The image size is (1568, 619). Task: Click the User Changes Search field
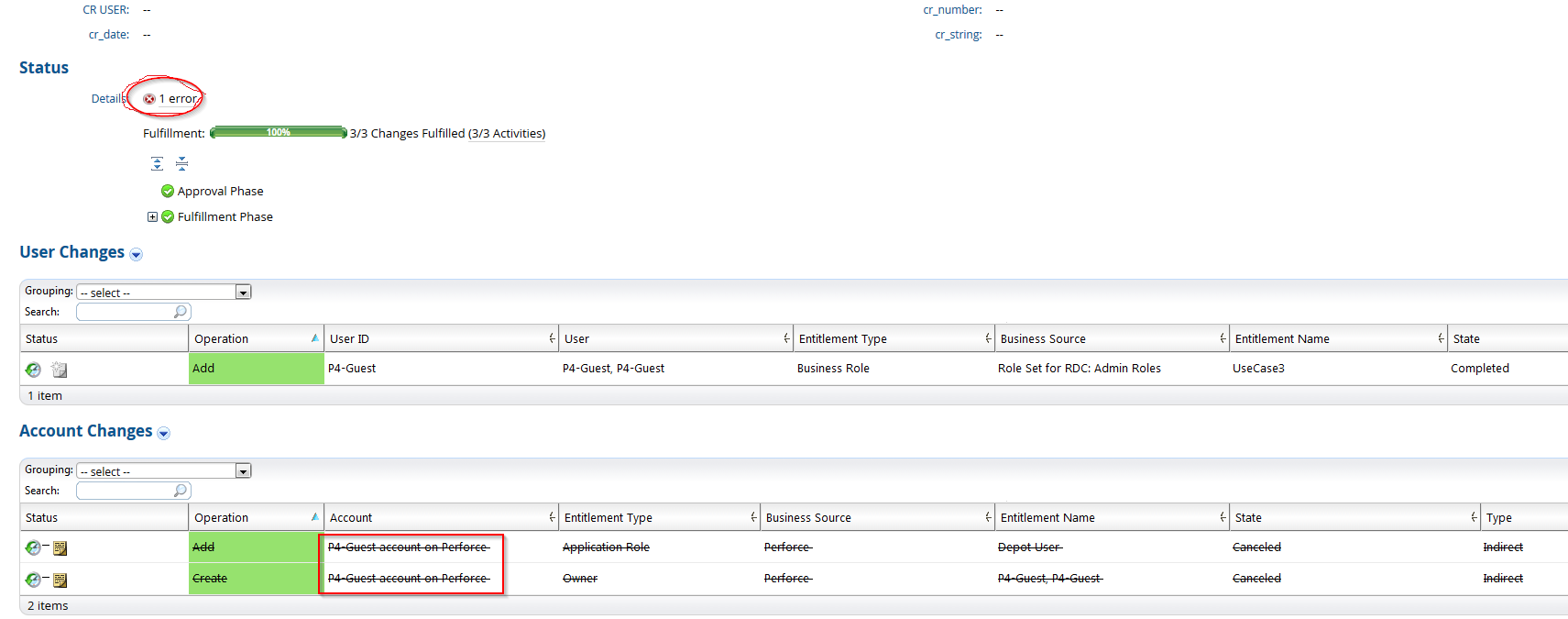134,313
